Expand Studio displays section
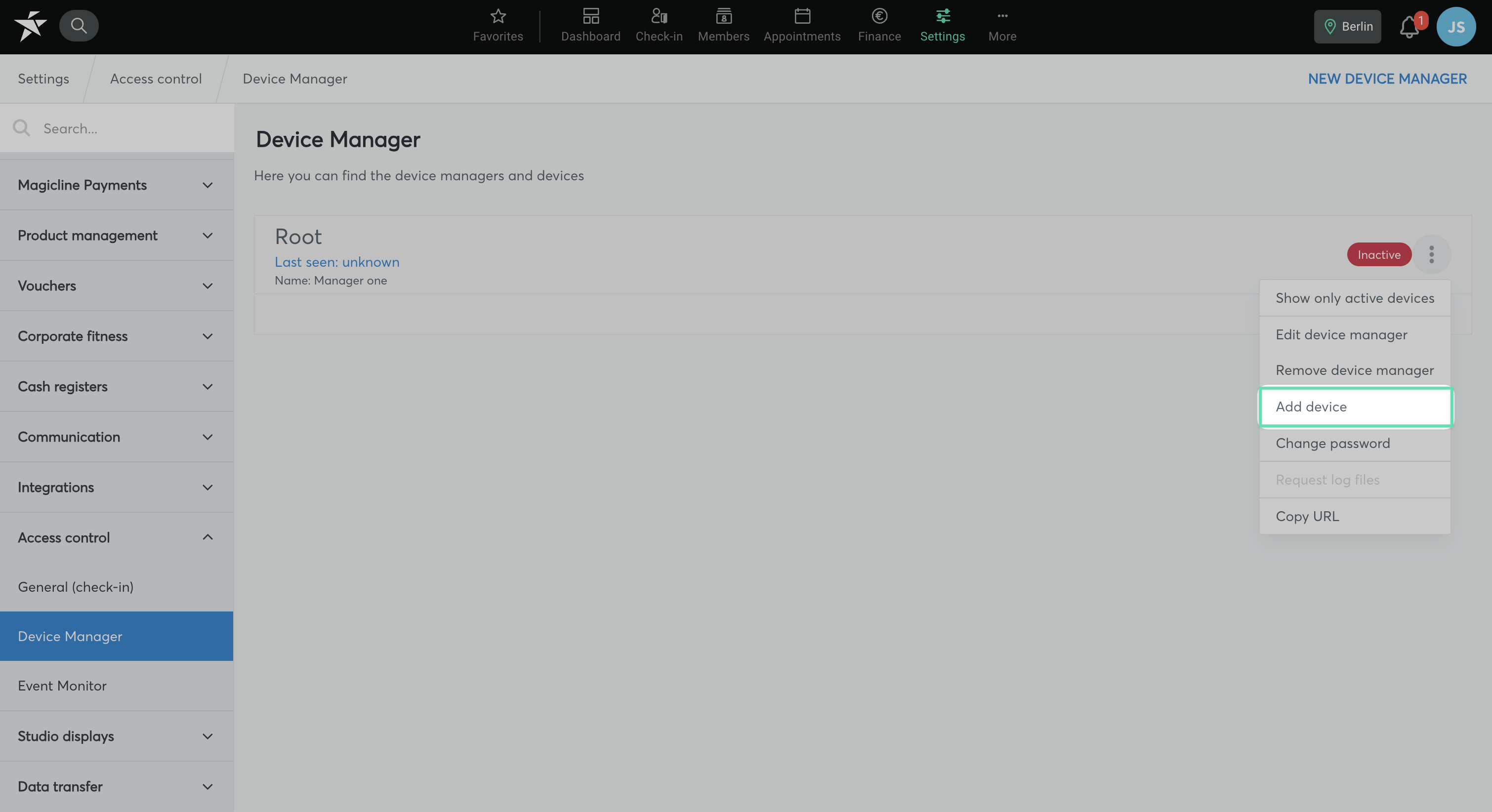The height and width of the screenshot is (812, 1492). 117,736
